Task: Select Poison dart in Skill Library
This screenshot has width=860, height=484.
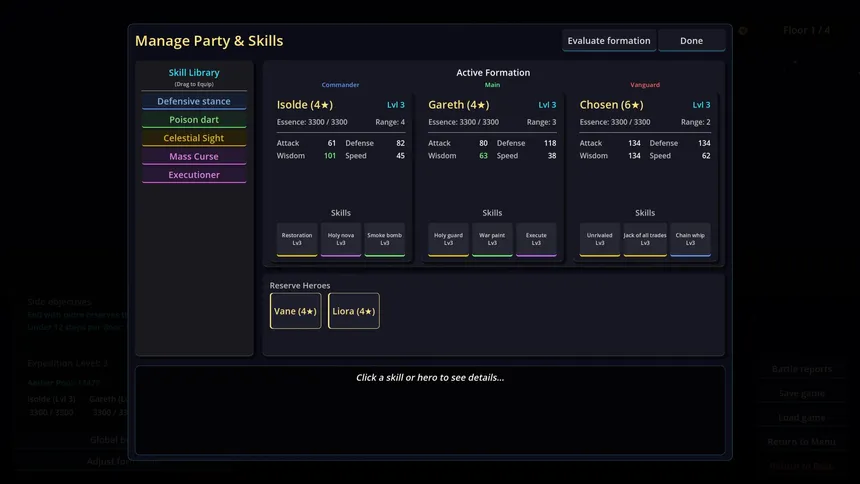Action: click(194, 120)
